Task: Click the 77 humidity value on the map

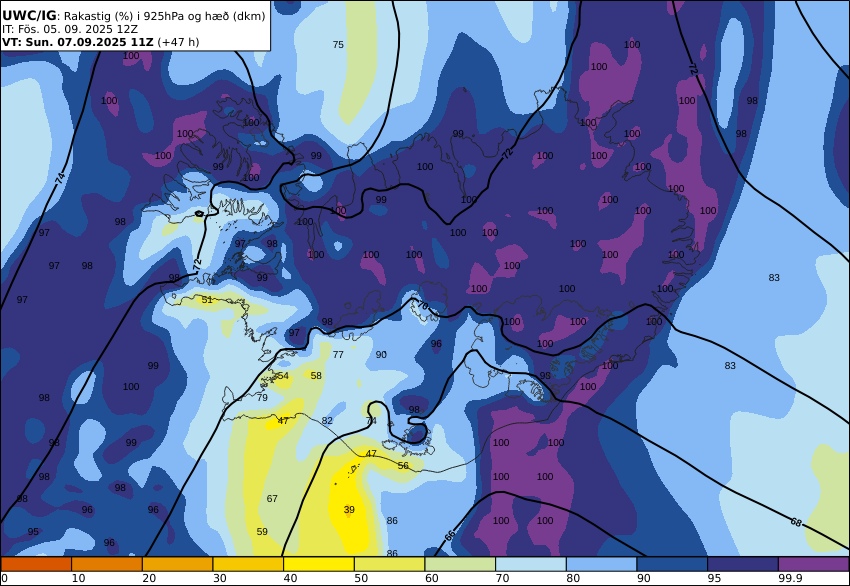Action: 338,355
